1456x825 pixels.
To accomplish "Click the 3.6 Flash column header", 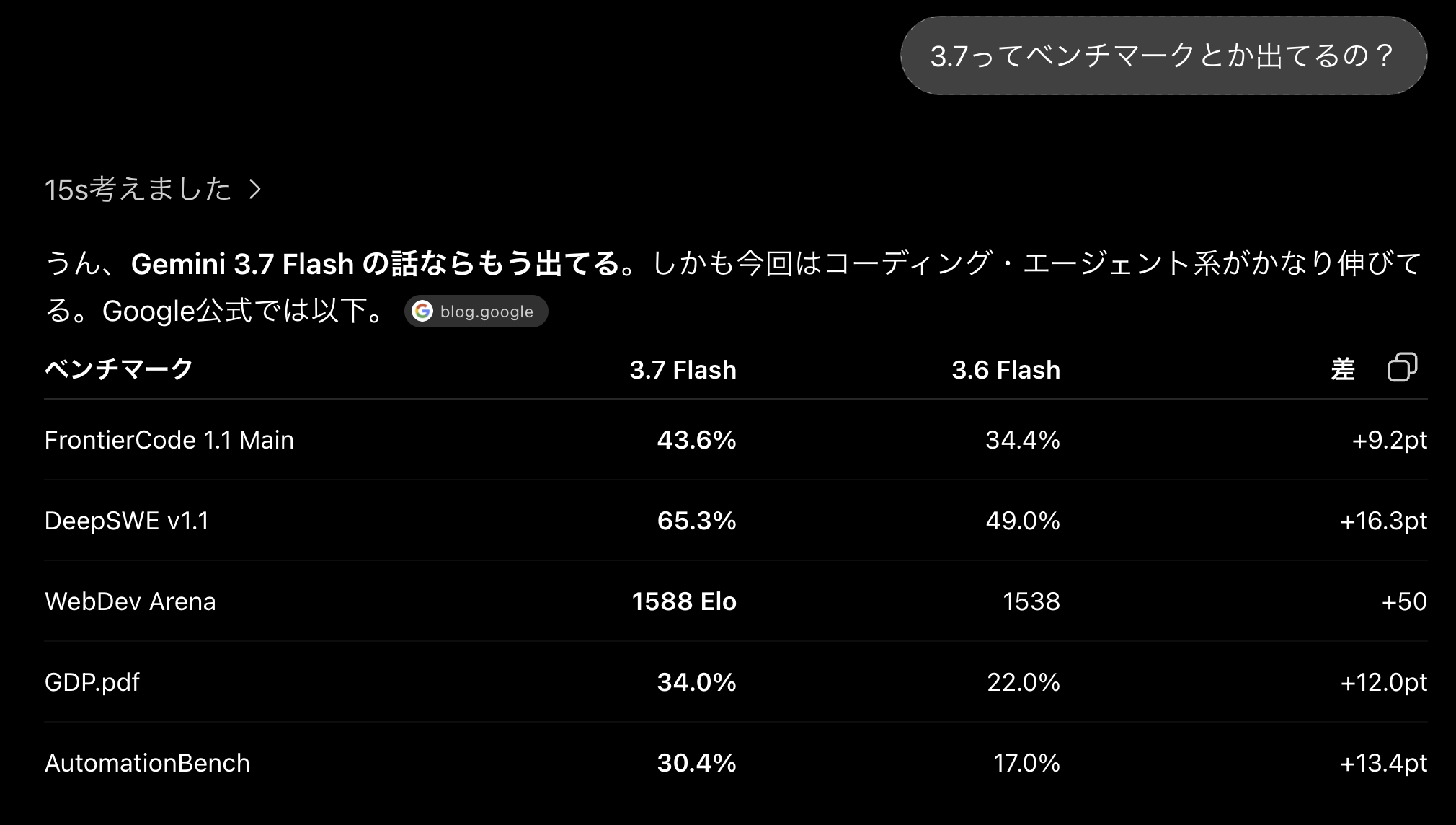I will pyautogui.click(x=1006, y=370).
